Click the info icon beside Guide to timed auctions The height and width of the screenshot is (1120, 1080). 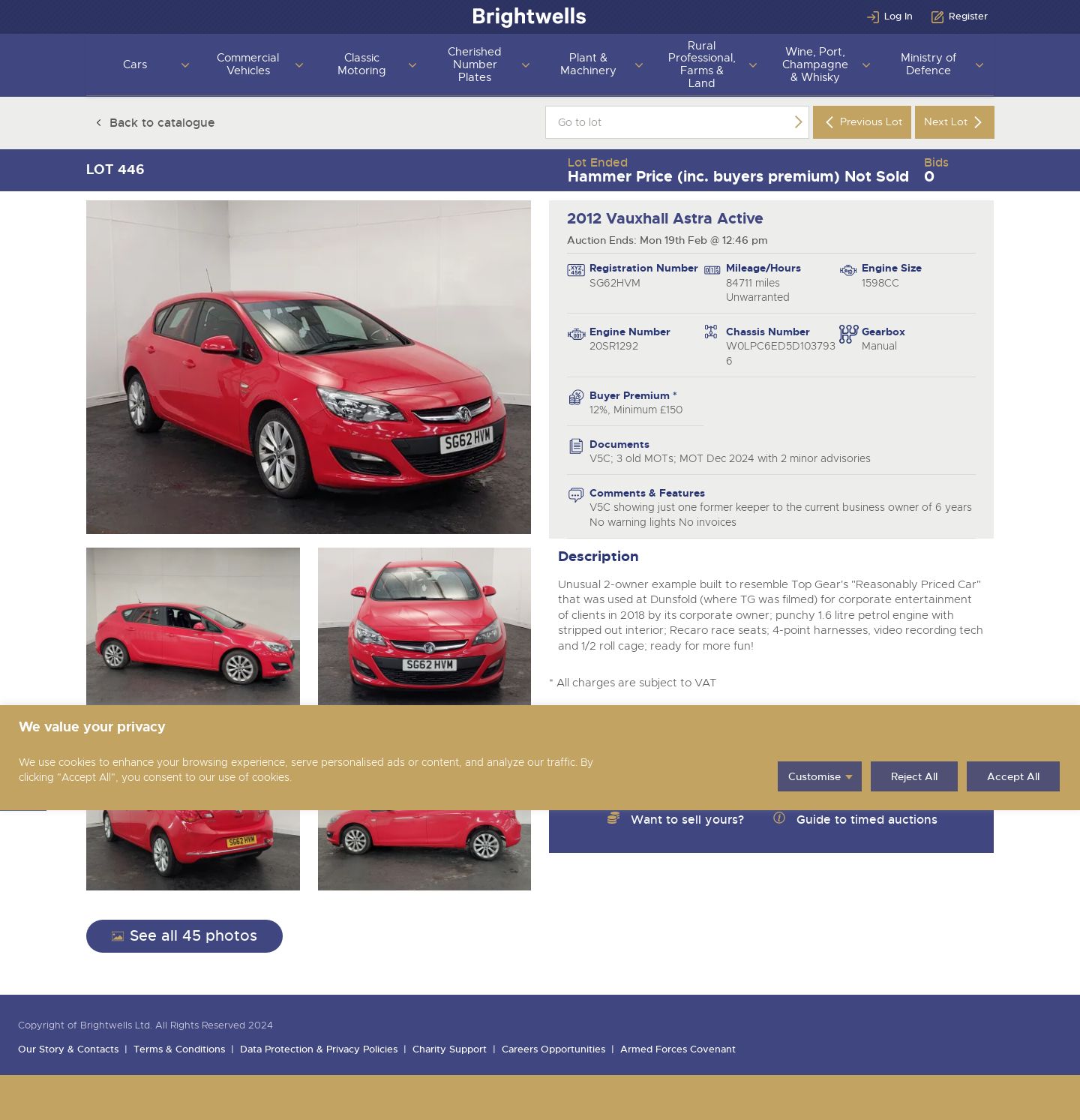click(779, 818)
